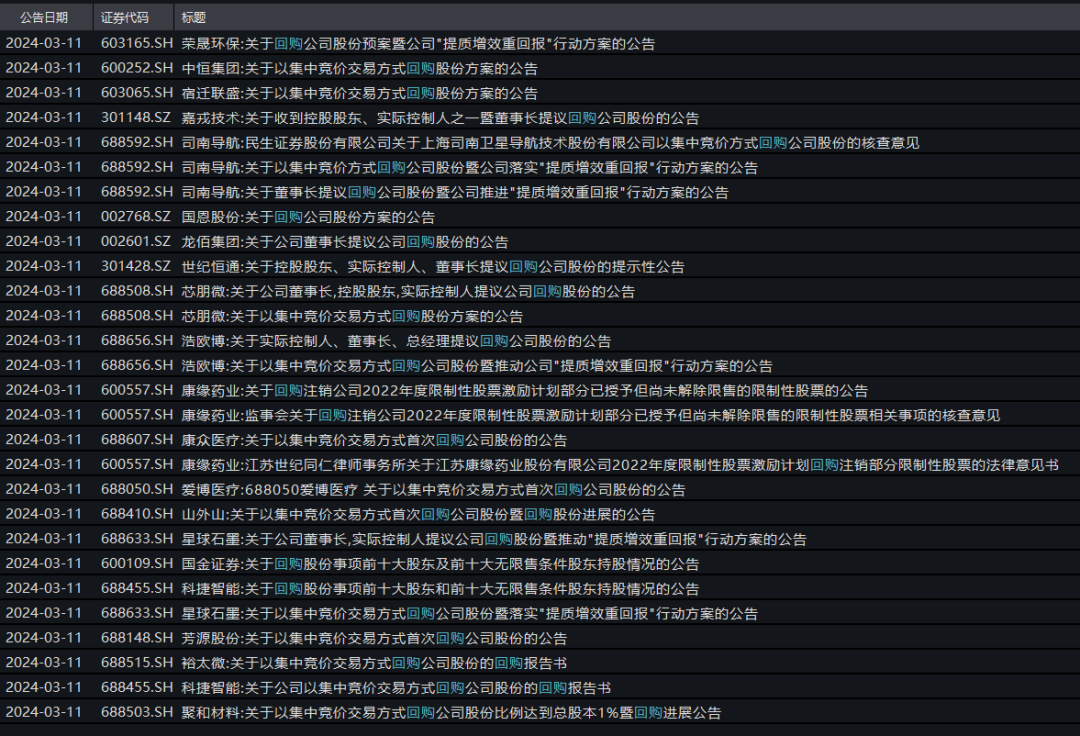Screen dimensions: 1080x736
Task: Open 聚和材料 回购比例达1%进展公告
Action: coord(451,713)
